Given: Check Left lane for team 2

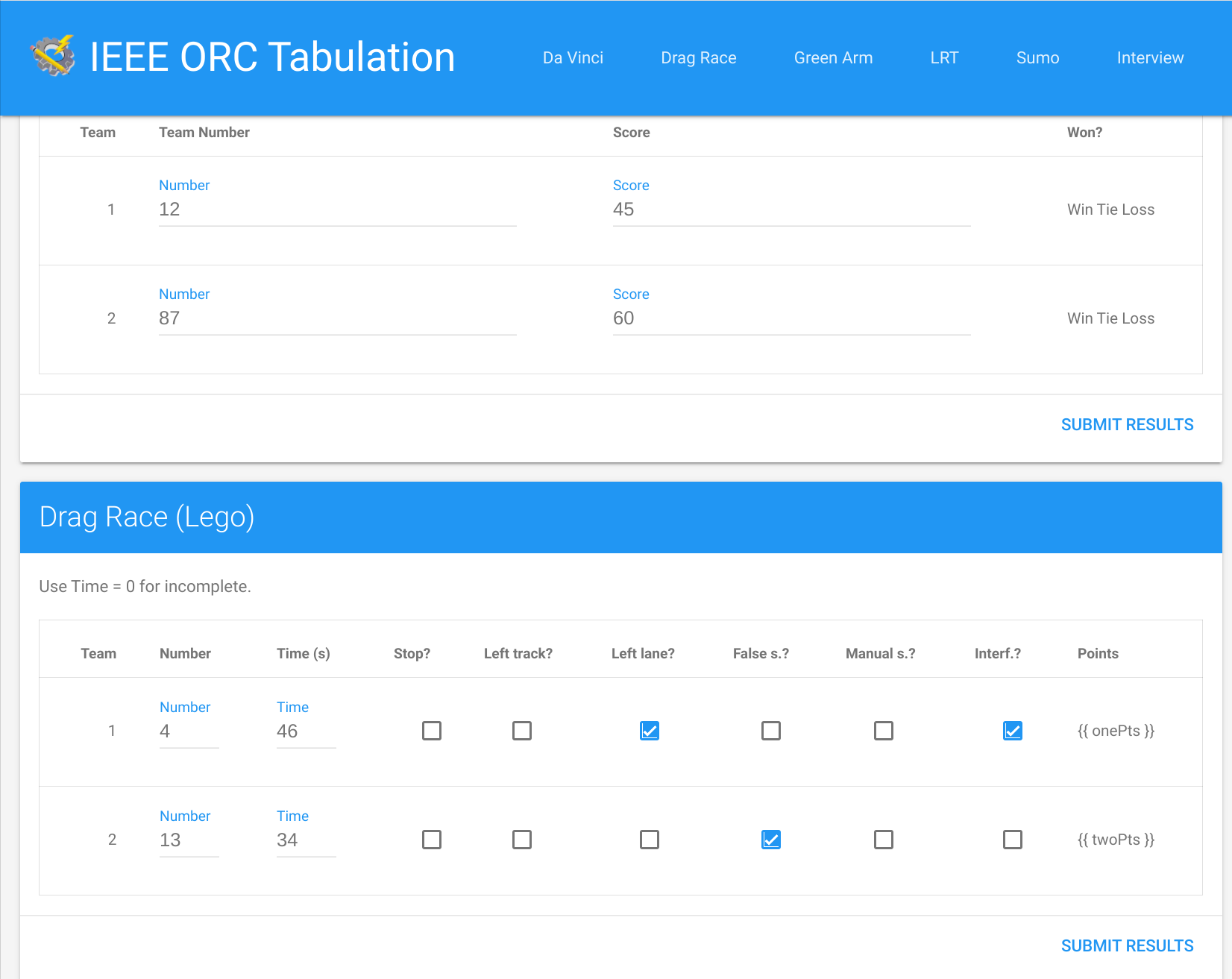Looking at the screenshot, I should click(x=650, y=840).
